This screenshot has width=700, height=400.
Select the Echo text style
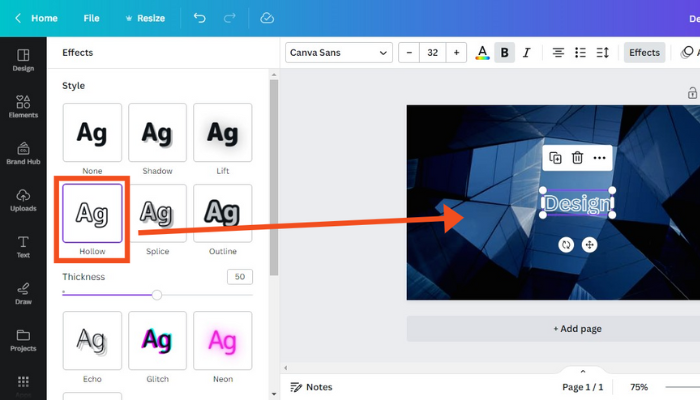click(92, 341)
